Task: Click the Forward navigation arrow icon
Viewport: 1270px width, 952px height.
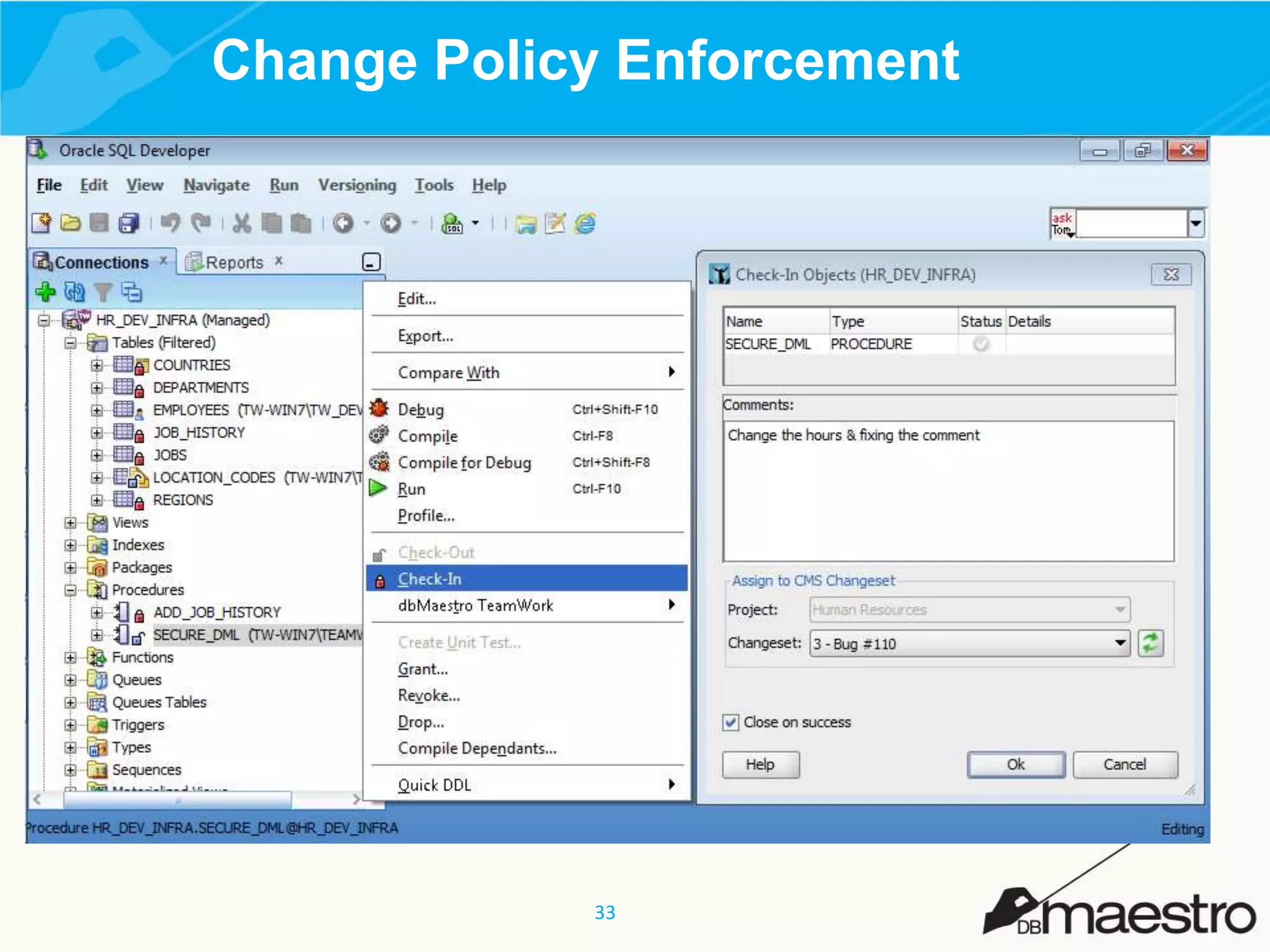Action: 391,223
